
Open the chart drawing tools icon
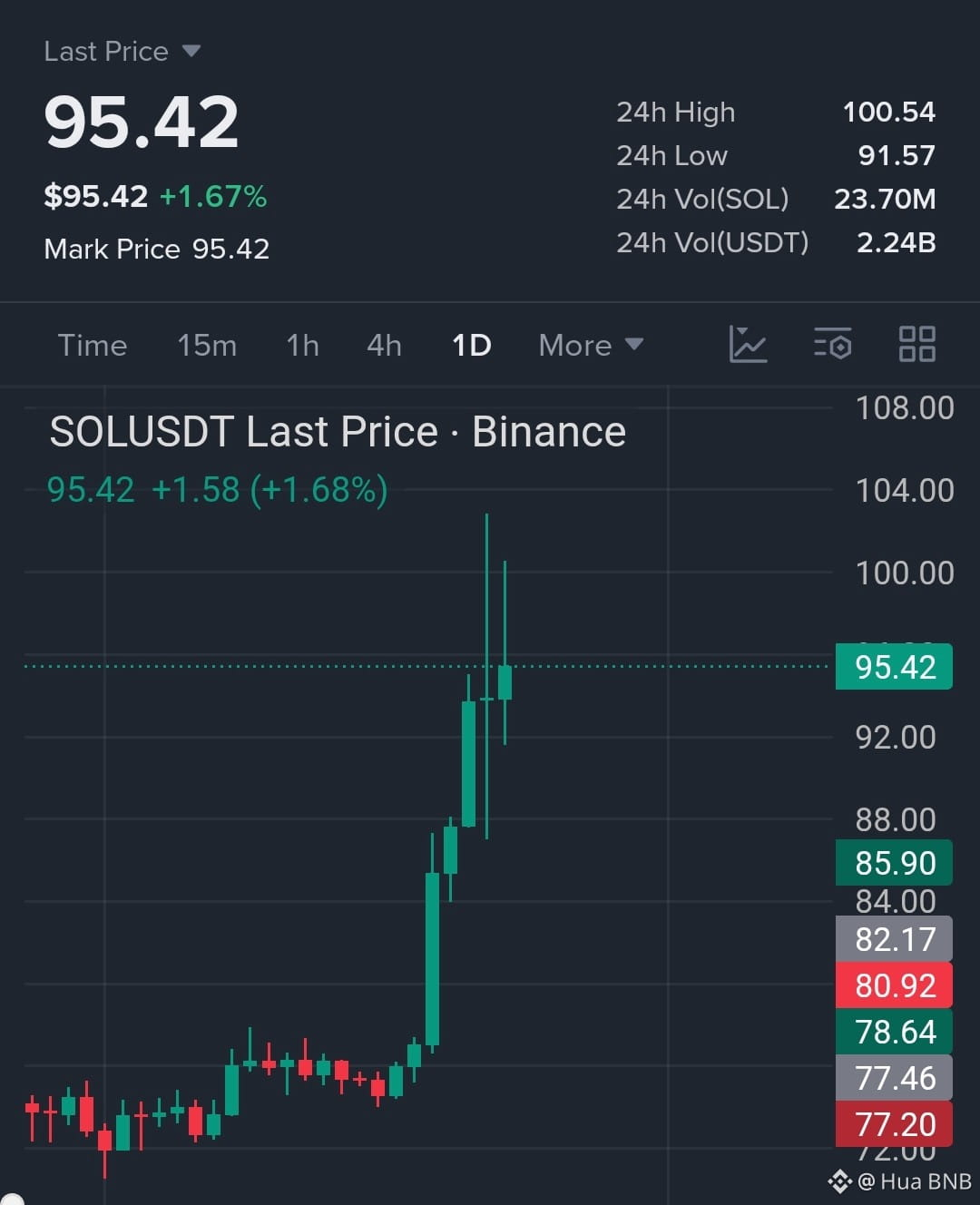748,345
